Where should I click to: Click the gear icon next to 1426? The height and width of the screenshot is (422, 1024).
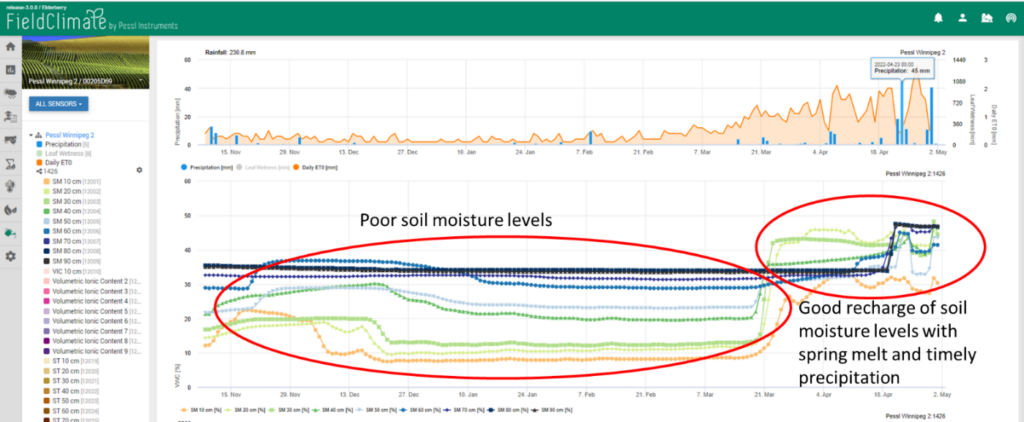point(139,171)
